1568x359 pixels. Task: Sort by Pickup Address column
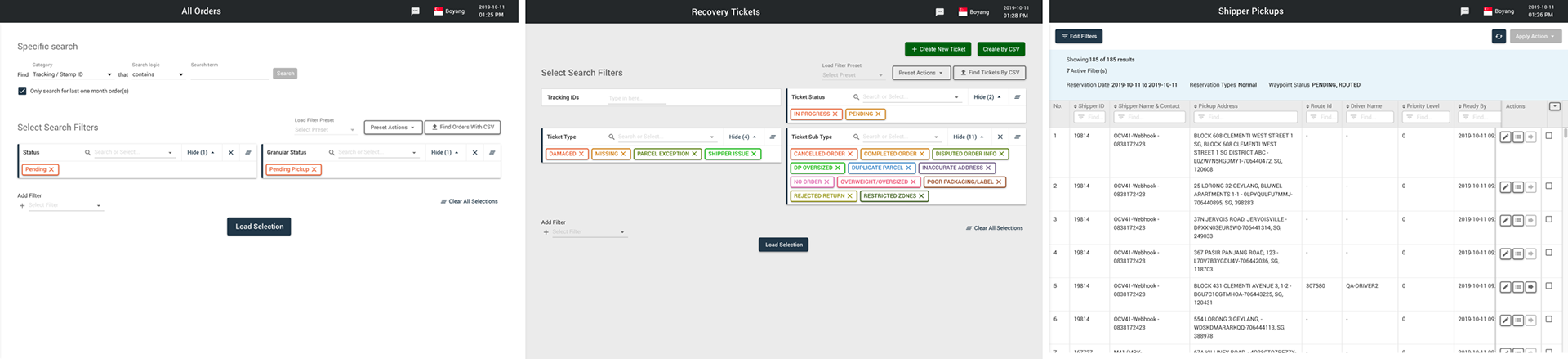click(x=1215, y=106)
